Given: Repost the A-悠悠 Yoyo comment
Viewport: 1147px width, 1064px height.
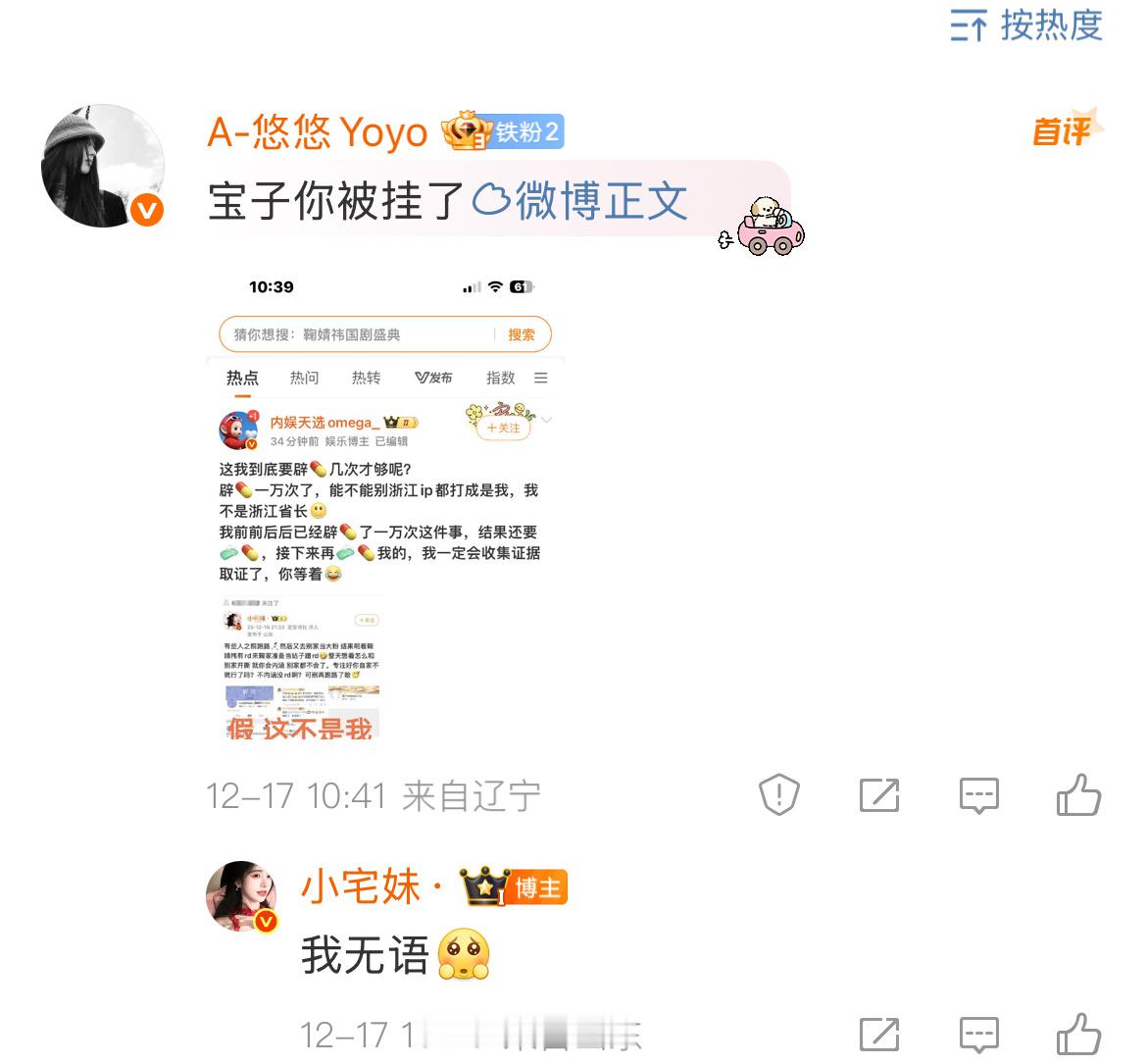Looking at the screenshot, I should coord(879,794).
